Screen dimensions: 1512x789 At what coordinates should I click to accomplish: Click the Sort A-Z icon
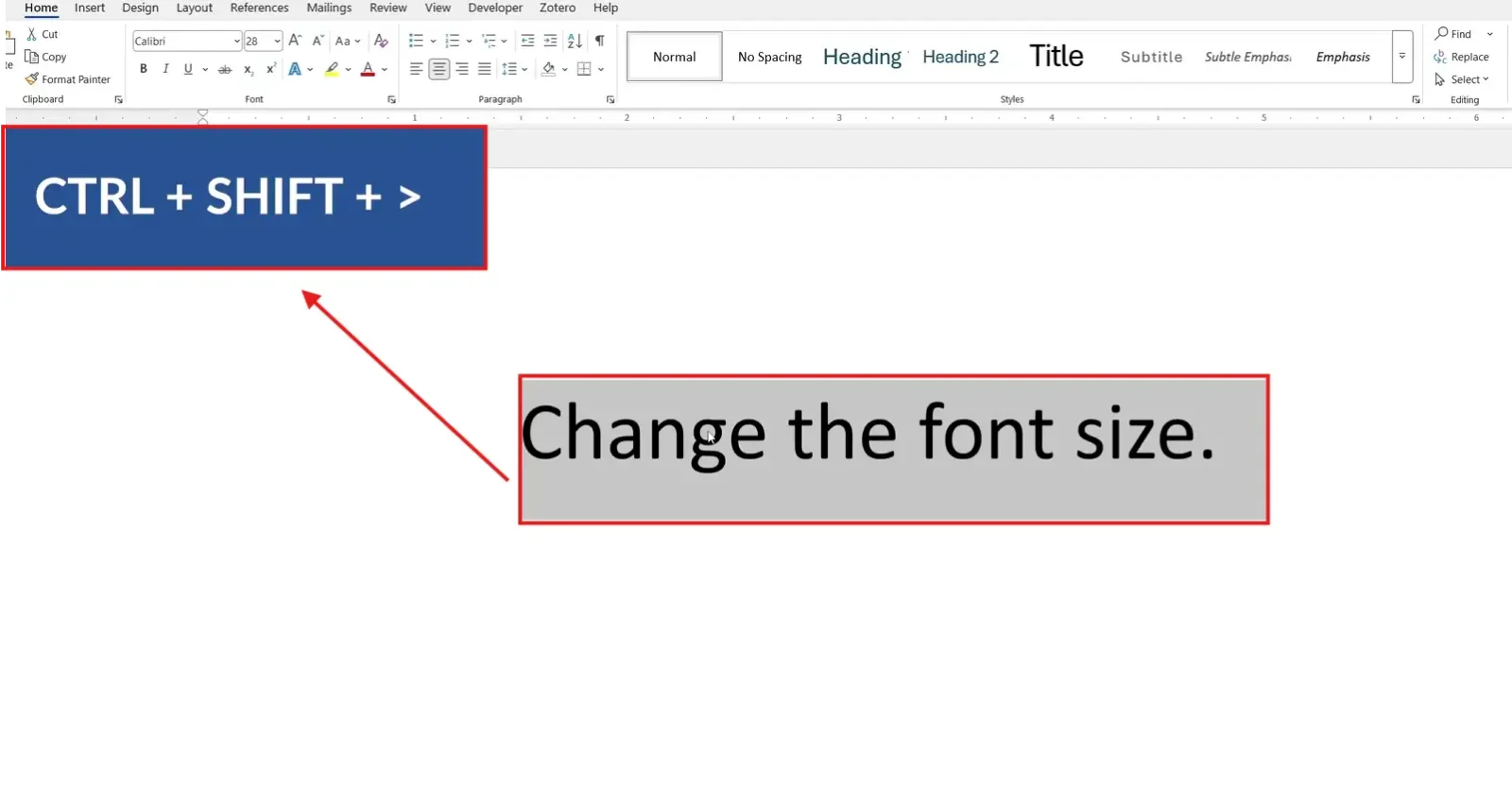tap(575, 41)
